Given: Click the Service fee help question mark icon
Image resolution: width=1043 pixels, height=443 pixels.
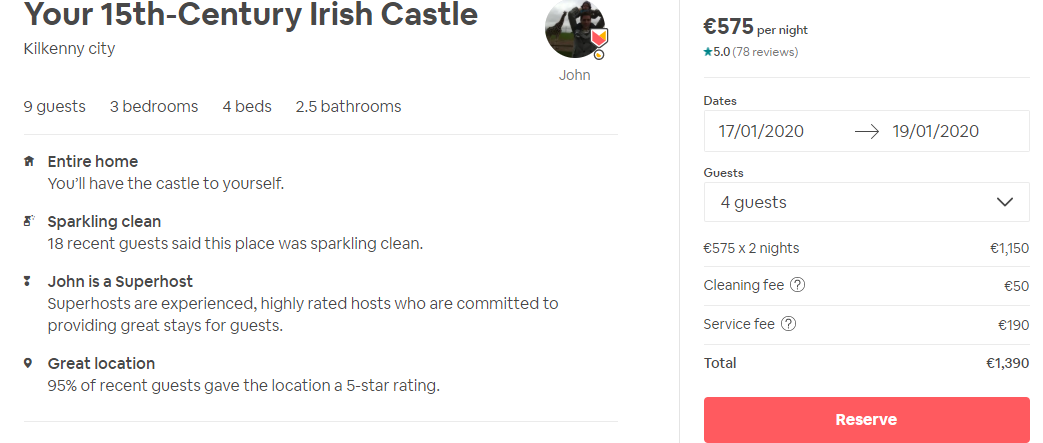Looking at the screenshot, I should point(789,324).
